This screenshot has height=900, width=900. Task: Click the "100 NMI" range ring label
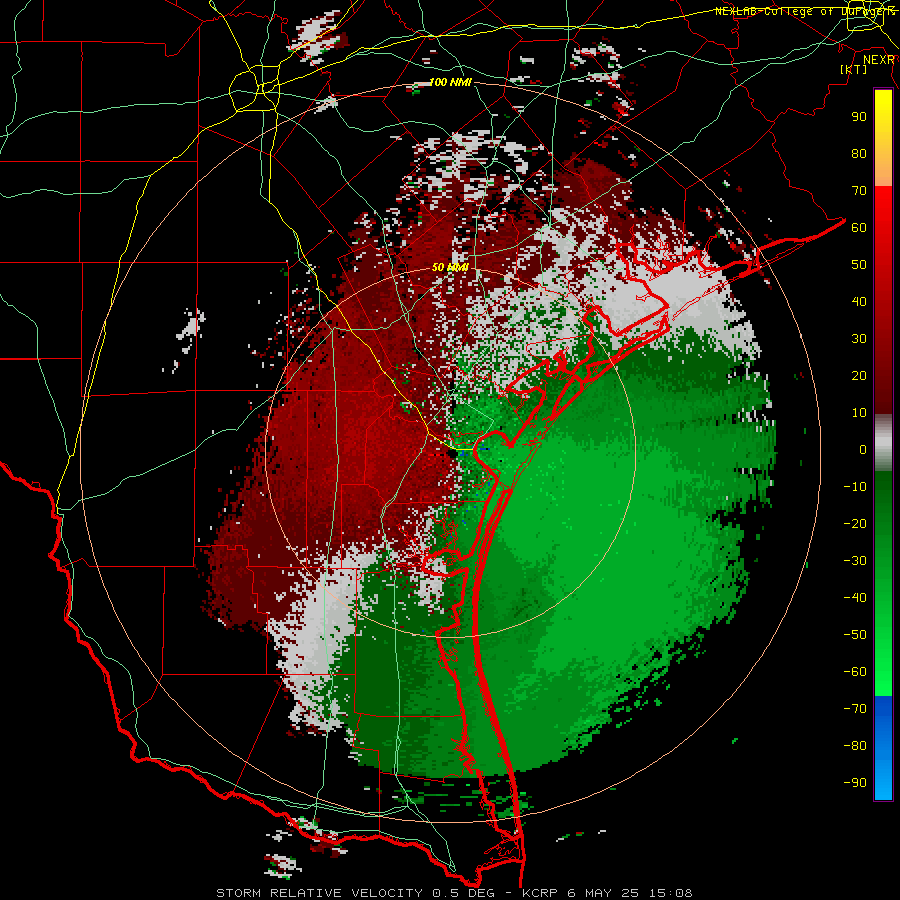pos(451,83)
